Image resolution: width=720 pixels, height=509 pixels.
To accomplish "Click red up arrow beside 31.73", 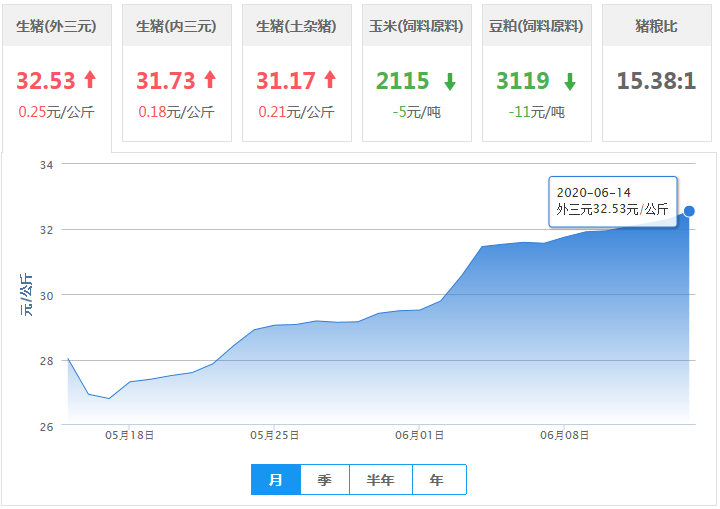I will click(x=210, y=81).
